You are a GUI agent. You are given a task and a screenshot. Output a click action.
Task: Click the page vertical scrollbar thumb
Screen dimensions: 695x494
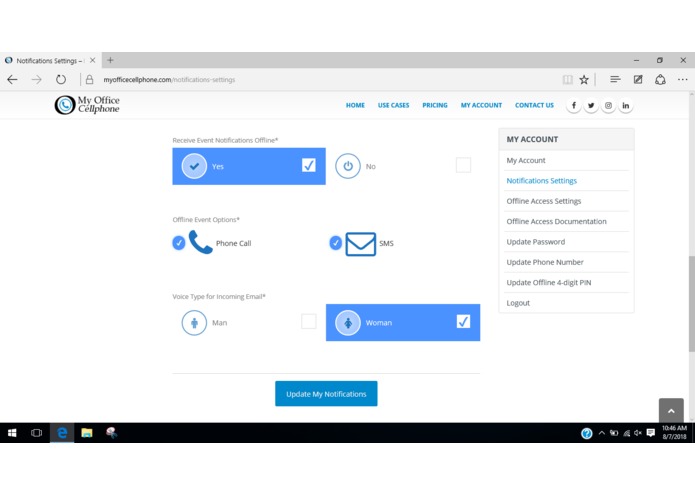(691, 304)
